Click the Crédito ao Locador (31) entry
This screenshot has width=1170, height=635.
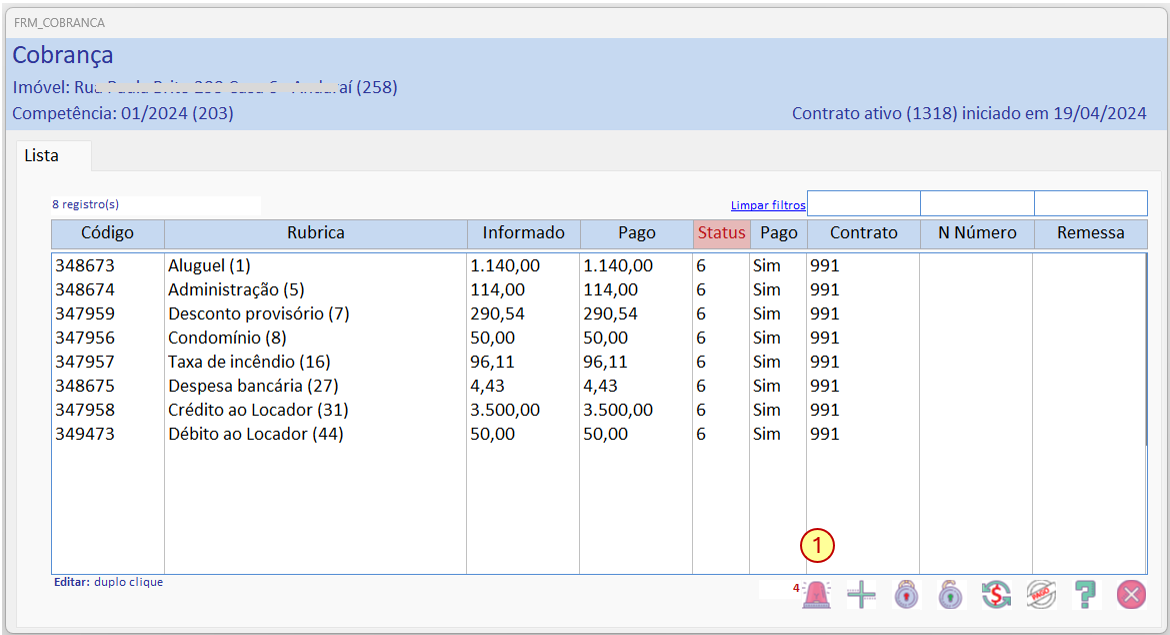click(258, 410)
